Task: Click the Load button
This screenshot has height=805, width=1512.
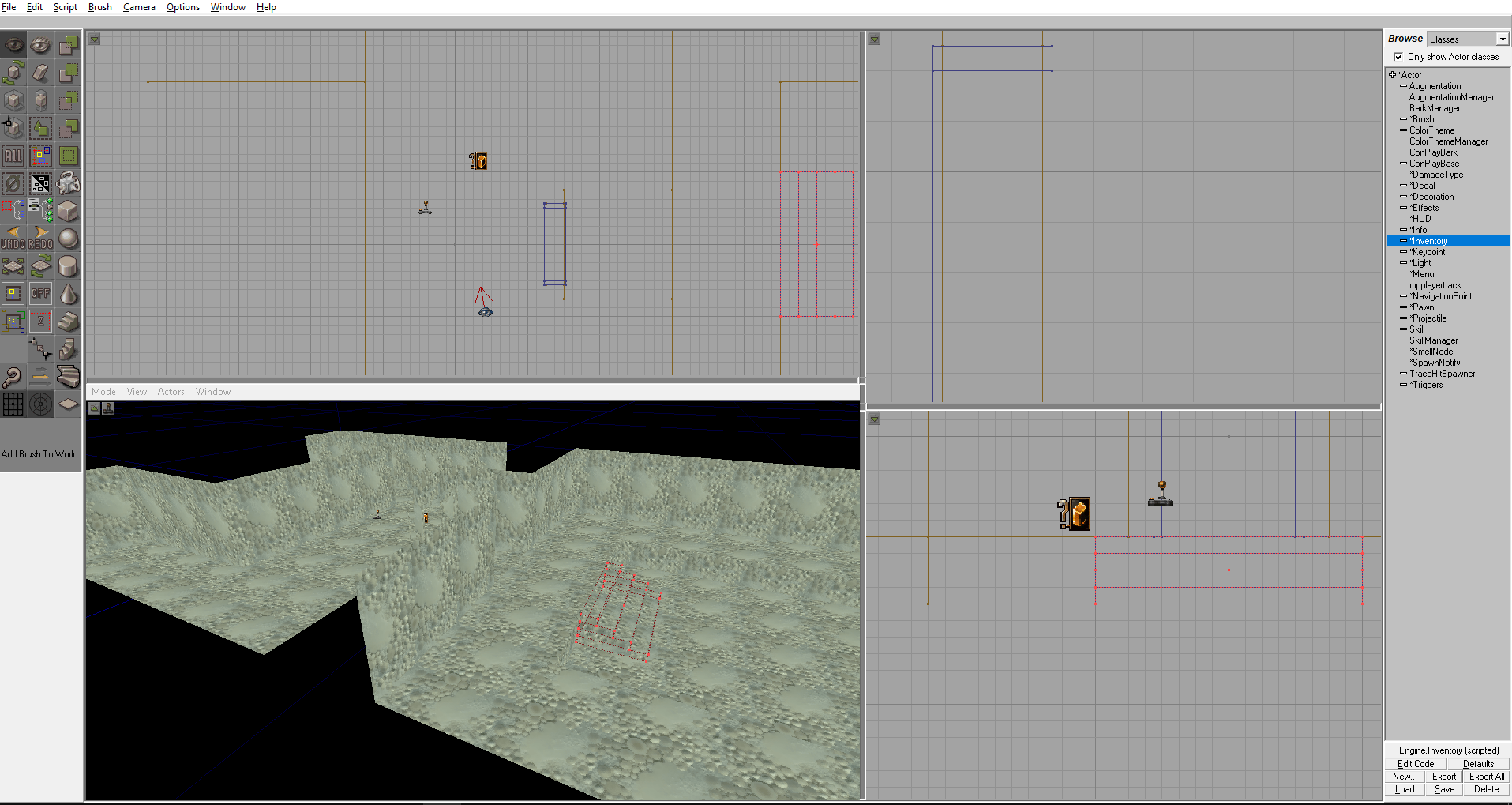Action: [1405, 789]
